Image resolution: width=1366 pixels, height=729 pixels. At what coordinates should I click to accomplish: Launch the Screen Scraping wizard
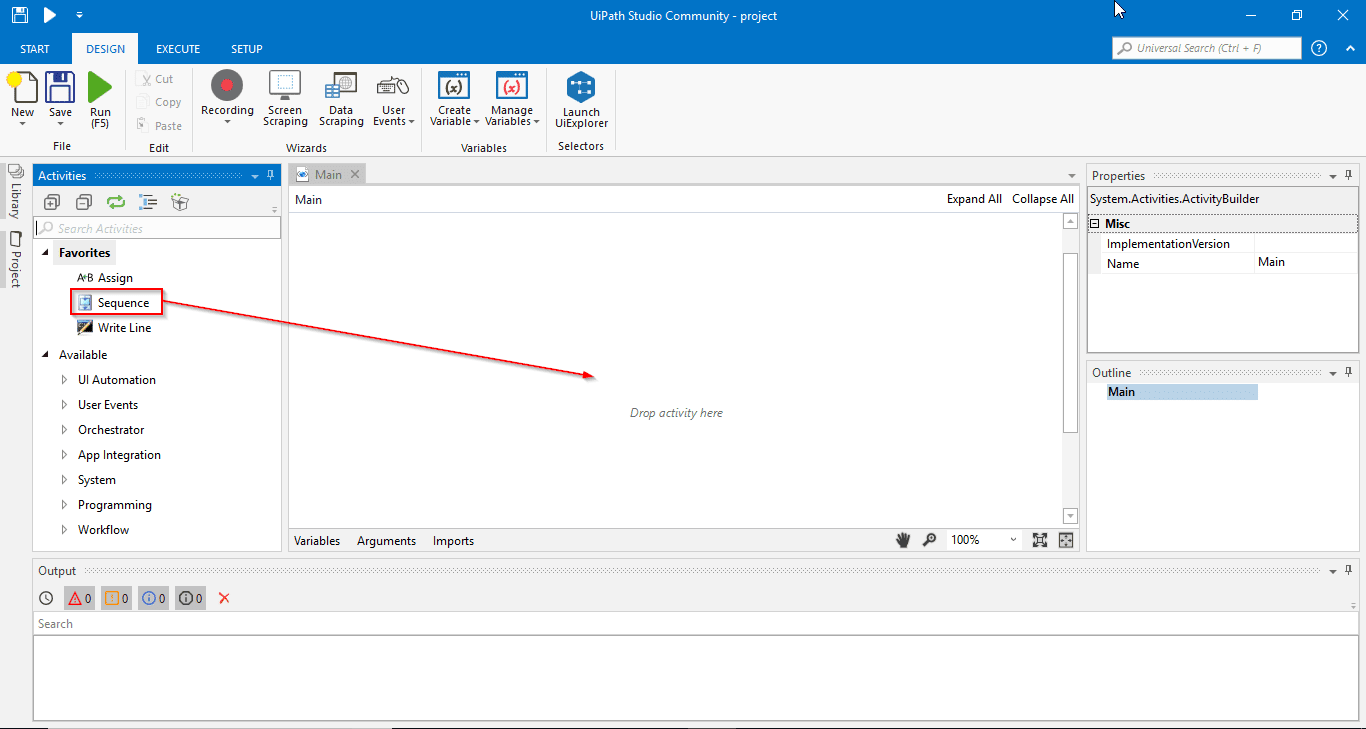click(x=284, y=97)
